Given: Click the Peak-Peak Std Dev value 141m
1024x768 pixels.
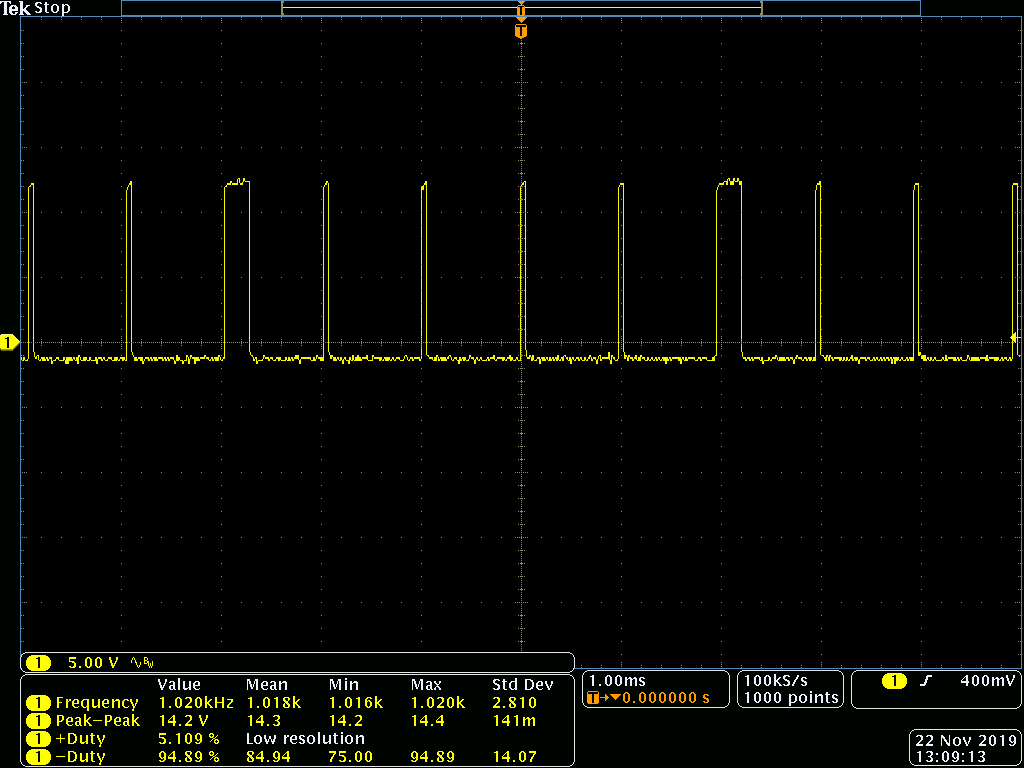Looking at the screenshot, I should pos(514,721).
